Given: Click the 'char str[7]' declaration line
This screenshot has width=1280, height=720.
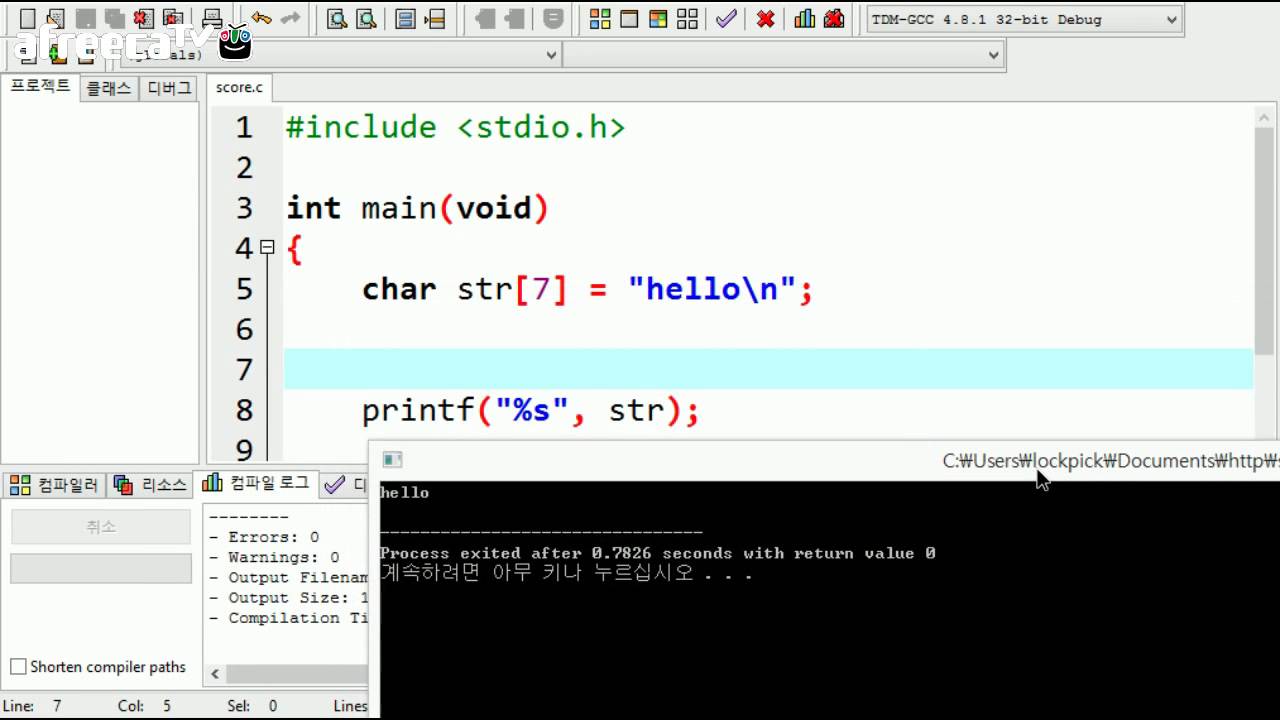Looking at the screenshot, I should (x=587, y=289).
